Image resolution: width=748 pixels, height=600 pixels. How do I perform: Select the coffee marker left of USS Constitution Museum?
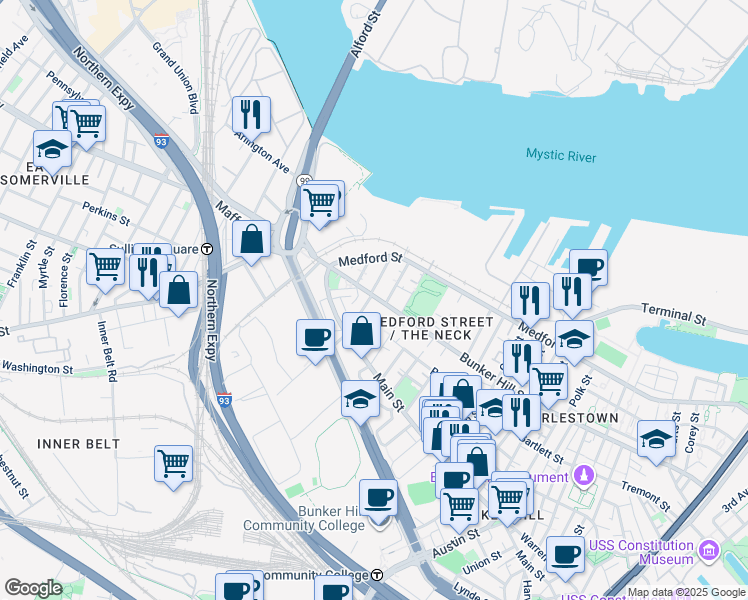tap(565, 553)
